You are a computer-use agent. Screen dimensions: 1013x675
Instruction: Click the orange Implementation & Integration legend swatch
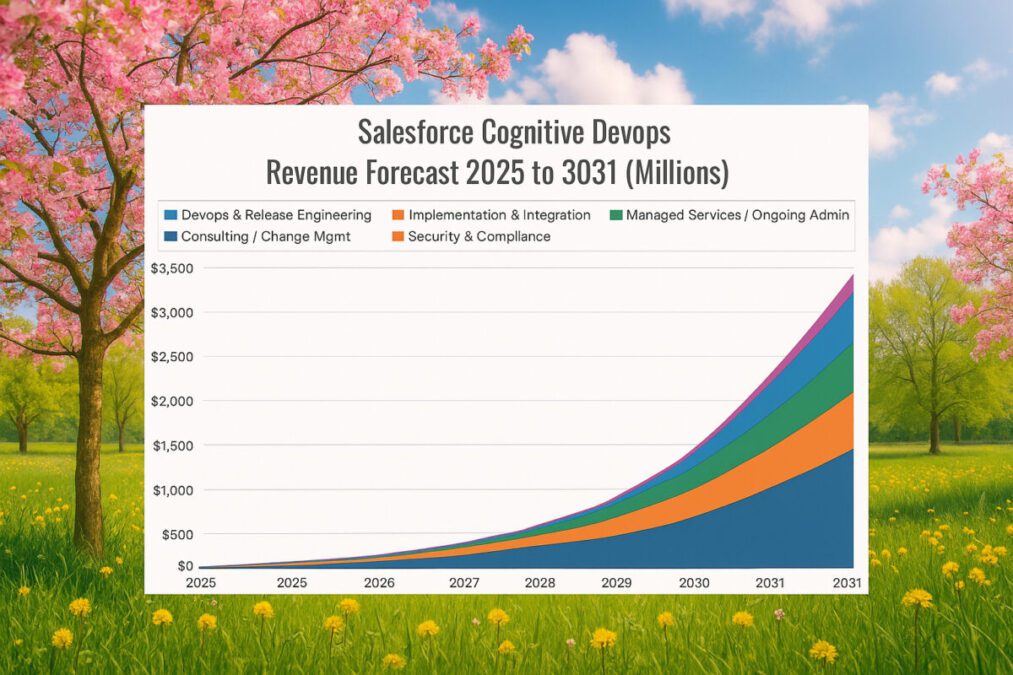tap(399, 214)
